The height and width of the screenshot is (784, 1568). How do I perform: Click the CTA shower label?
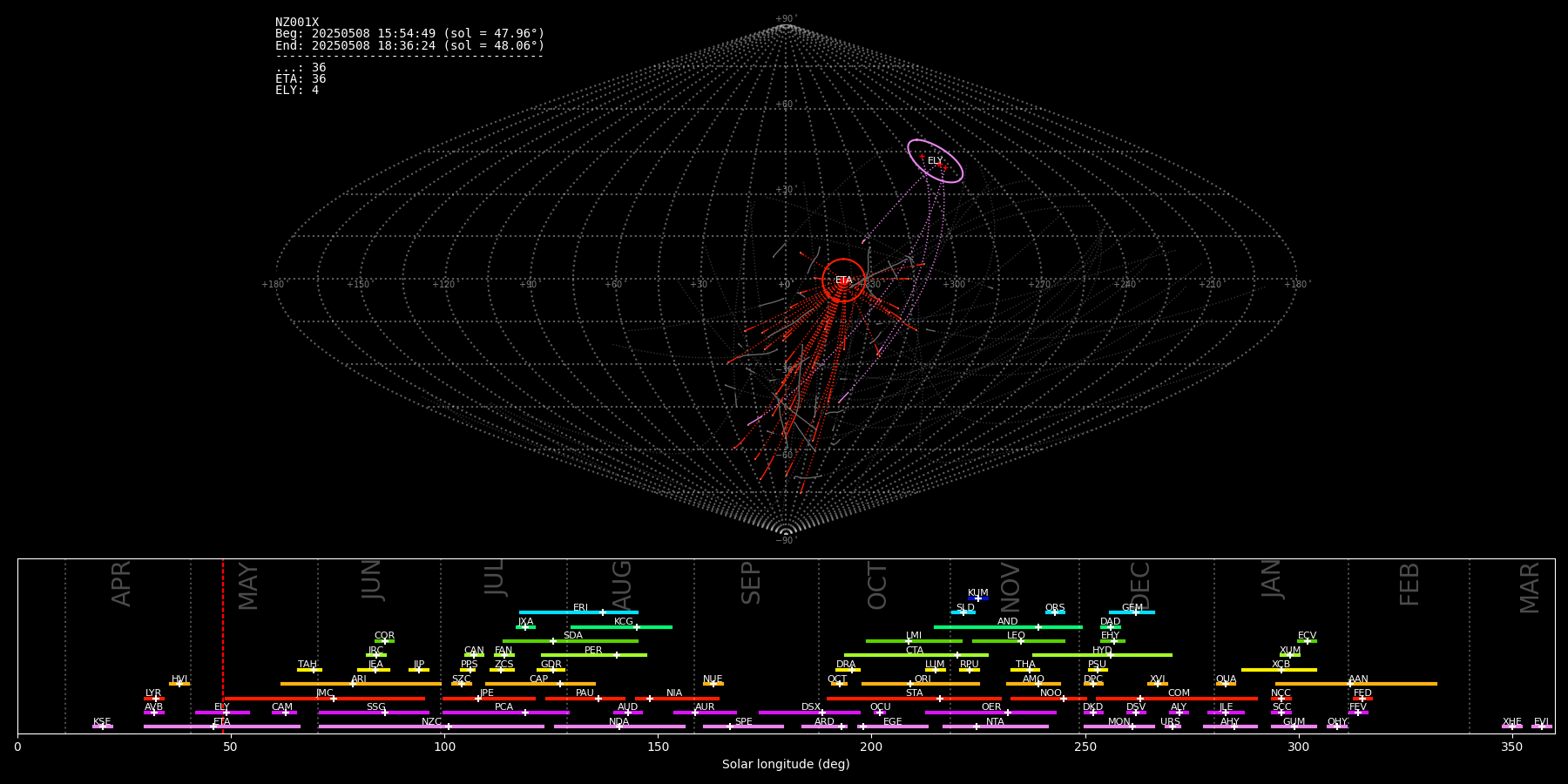tap(915, 651)
